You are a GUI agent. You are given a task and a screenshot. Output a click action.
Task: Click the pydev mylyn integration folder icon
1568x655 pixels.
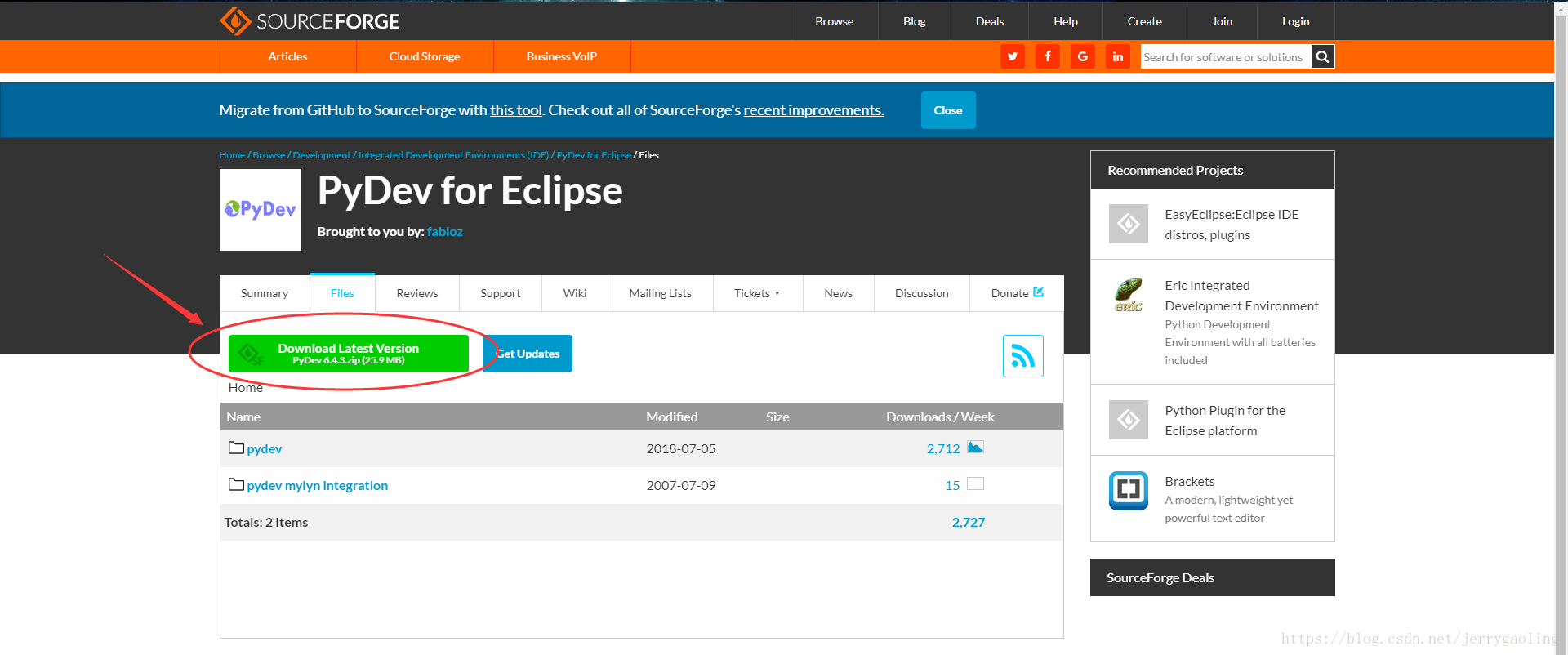click(236, 484)
